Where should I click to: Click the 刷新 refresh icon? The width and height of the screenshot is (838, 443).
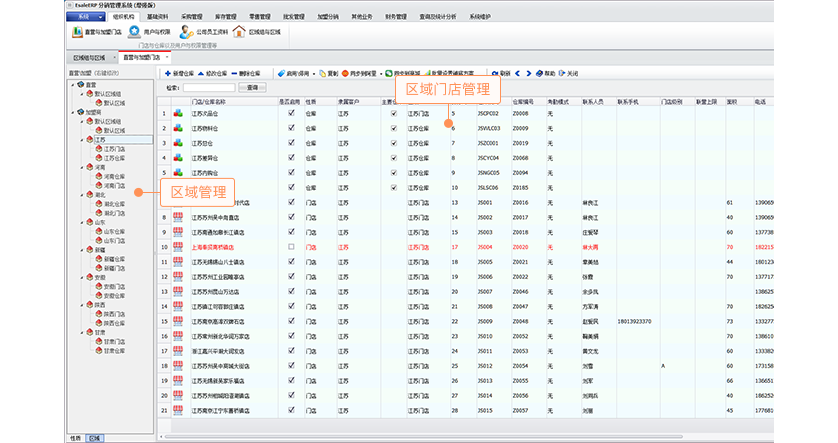pos(494,73)
